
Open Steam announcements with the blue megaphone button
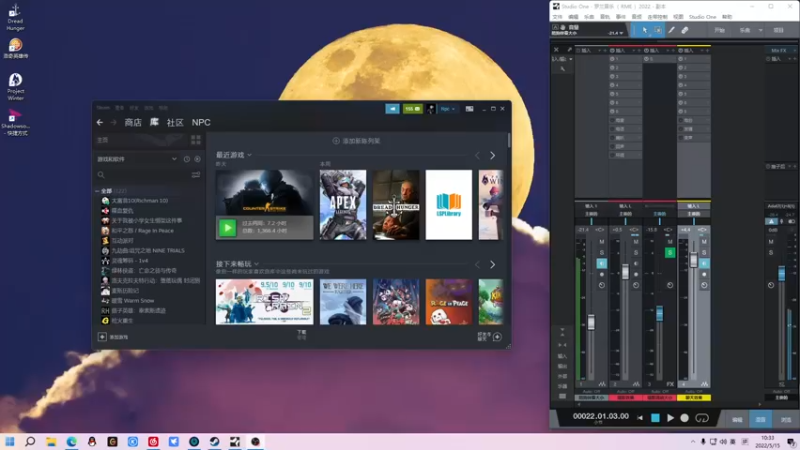click(x=392, y=109)
